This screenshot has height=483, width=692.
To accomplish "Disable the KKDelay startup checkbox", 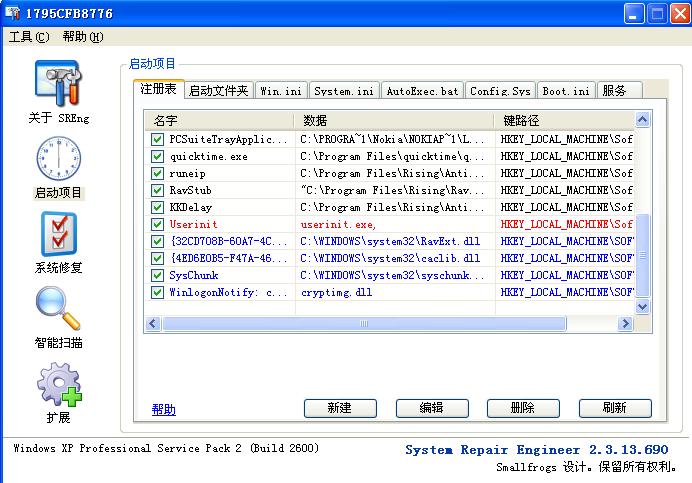I will (x=157, y=208).
